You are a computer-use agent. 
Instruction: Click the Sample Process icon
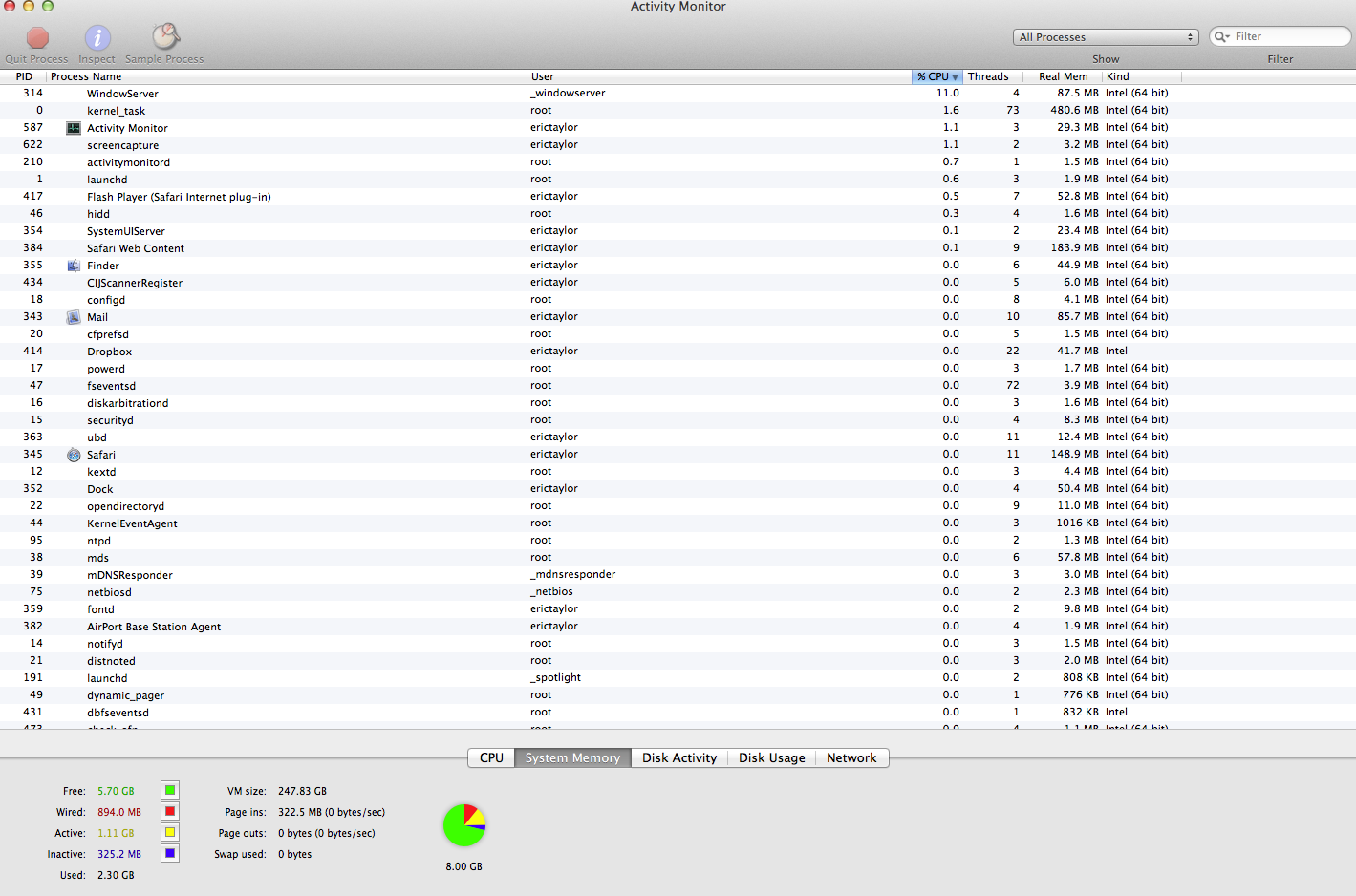166,36
